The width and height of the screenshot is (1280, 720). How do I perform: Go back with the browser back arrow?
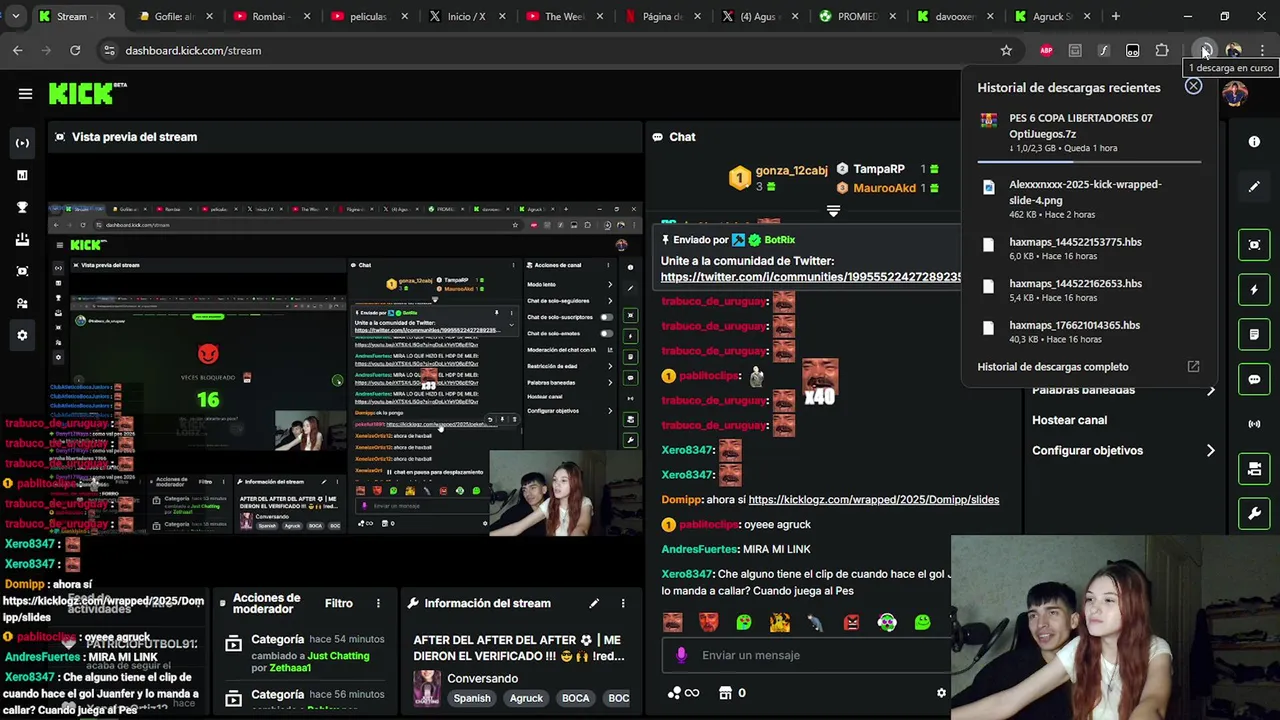[x=18, y=50]
